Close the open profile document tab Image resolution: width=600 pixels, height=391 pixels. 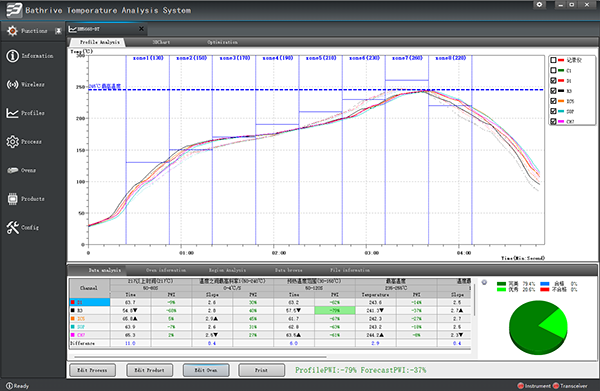(x=141, y=29)
